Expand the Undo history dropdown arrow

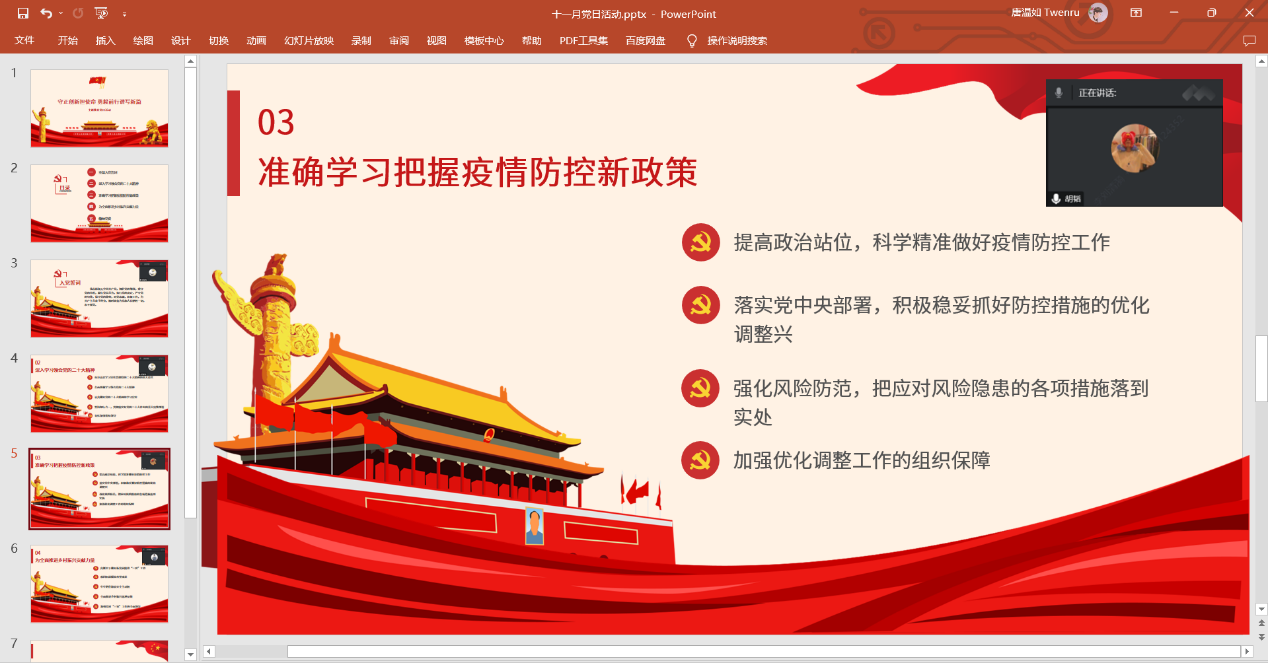(x=61, y=14)
